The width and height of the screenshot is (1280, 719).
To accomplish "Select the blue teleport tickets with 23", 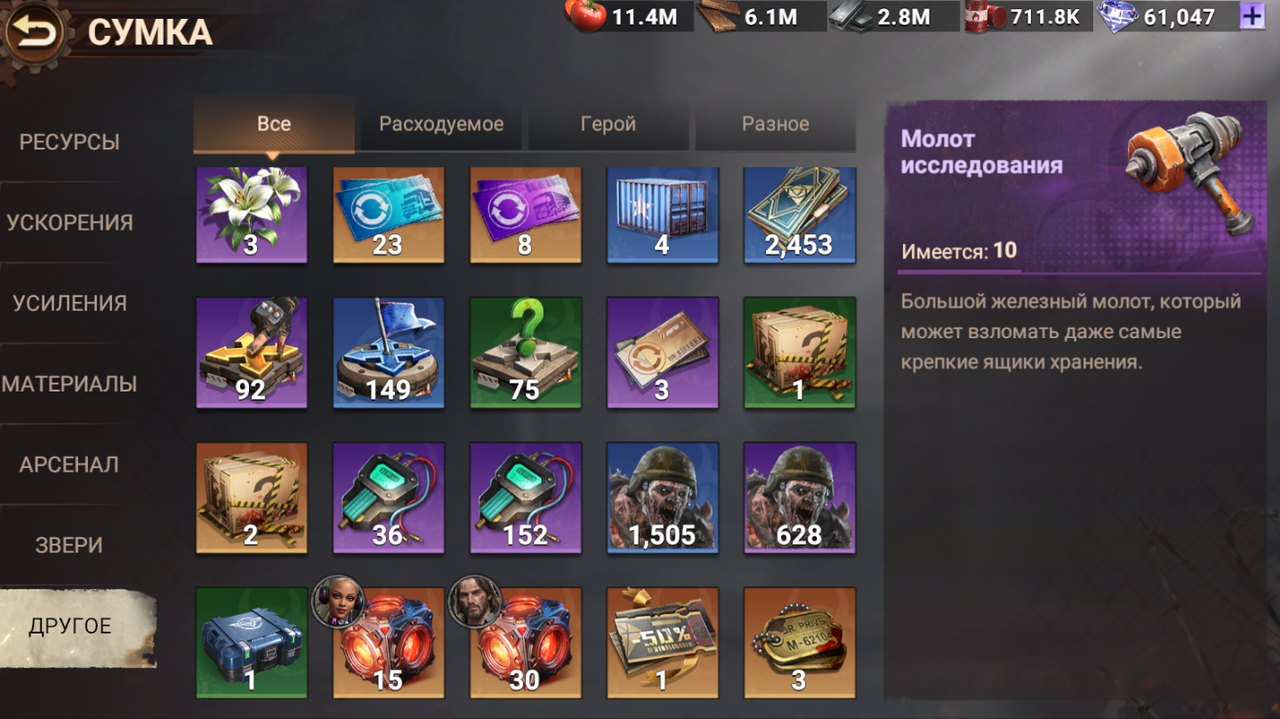I will 388,215.
